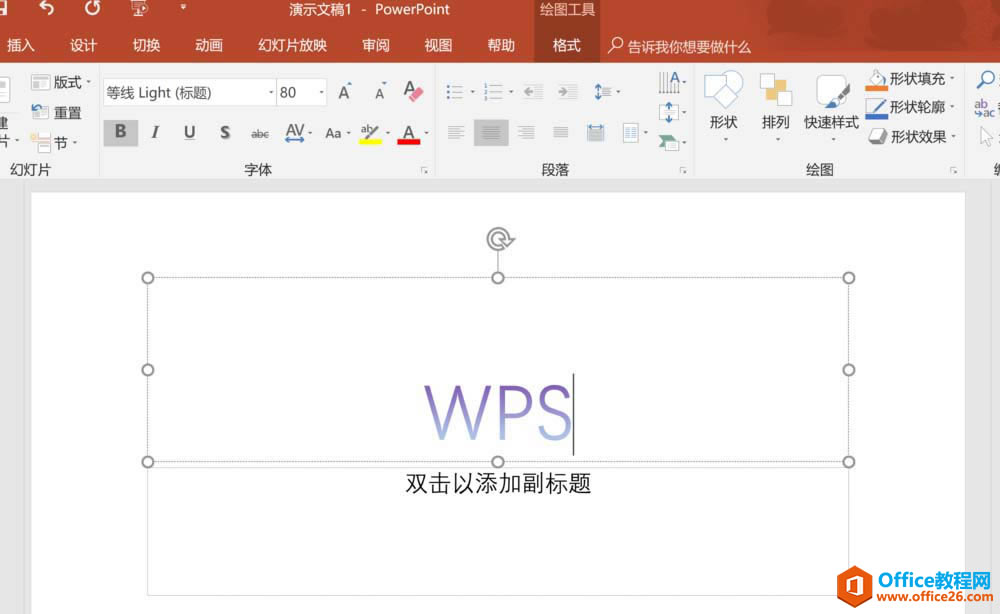Expand the font name dropdown arrow
This screenshot has width=1000, height=614.
[x=271, y=92]
